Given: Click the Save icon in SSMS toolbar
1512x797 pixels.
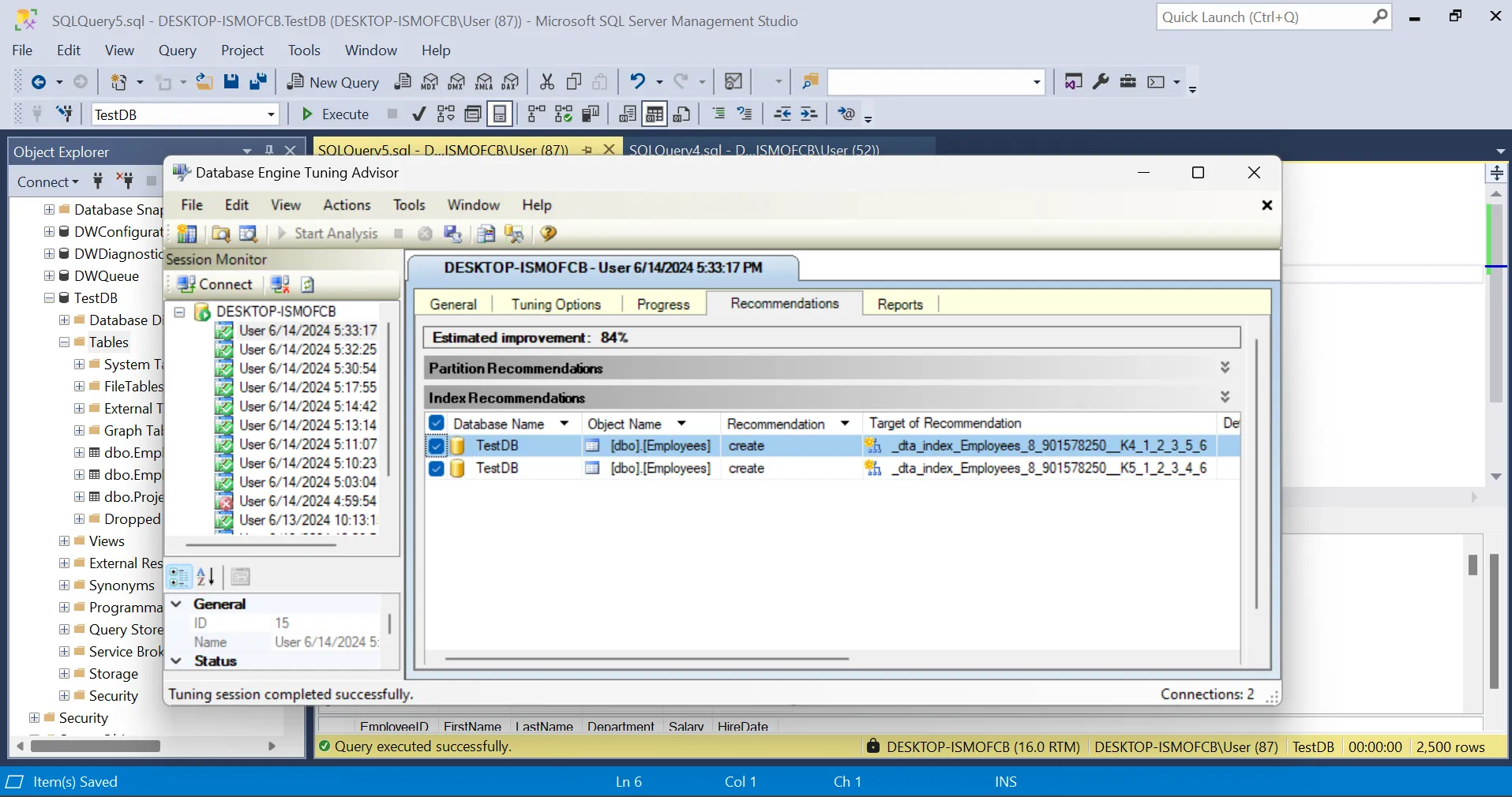Looking at the screenshot, I should tap(231, 81).
